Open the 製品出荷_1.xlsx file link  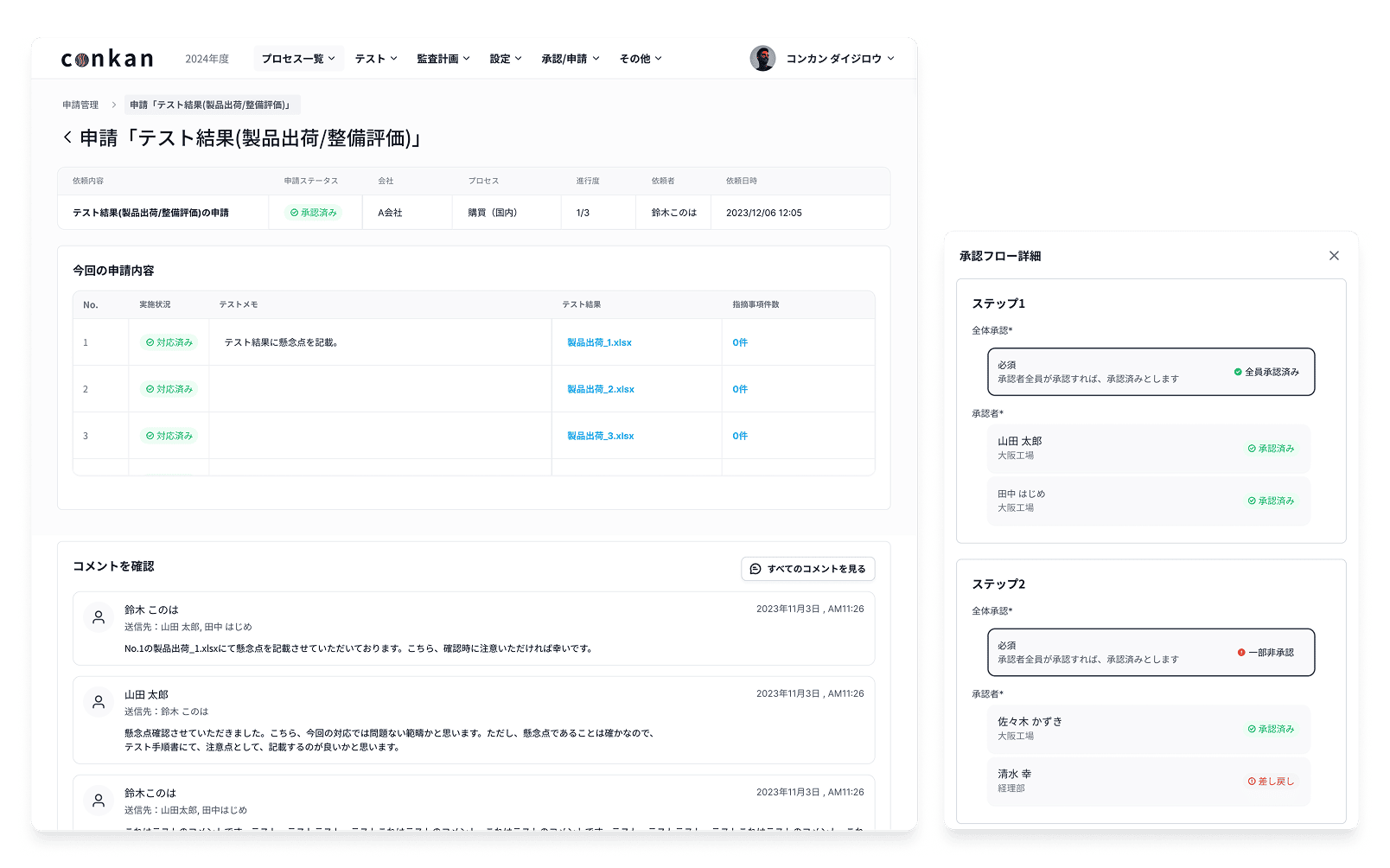coord(599,343)
